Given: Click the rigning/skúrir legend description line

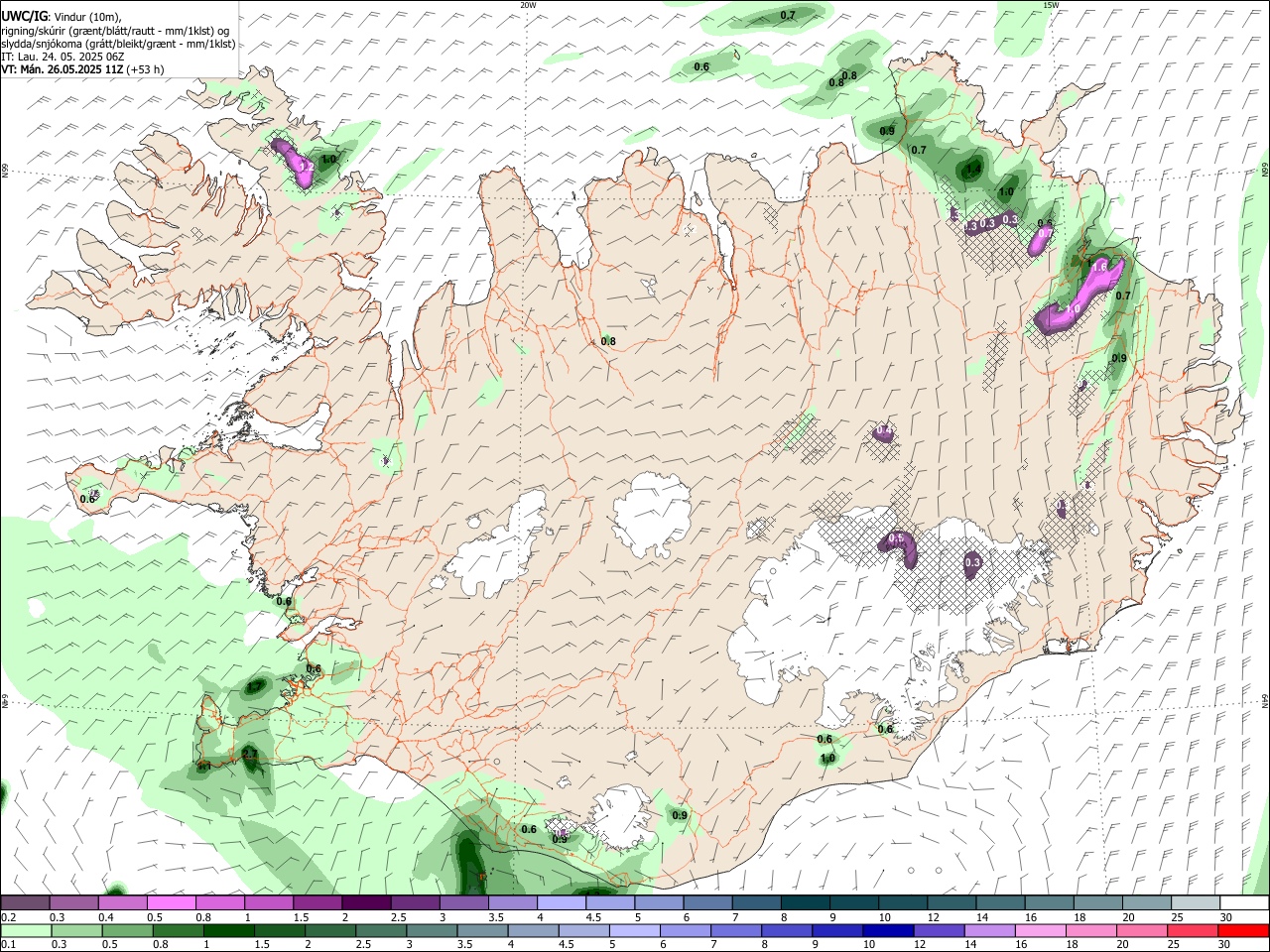Looking at the screenshot, I should (x=116, y=31).
